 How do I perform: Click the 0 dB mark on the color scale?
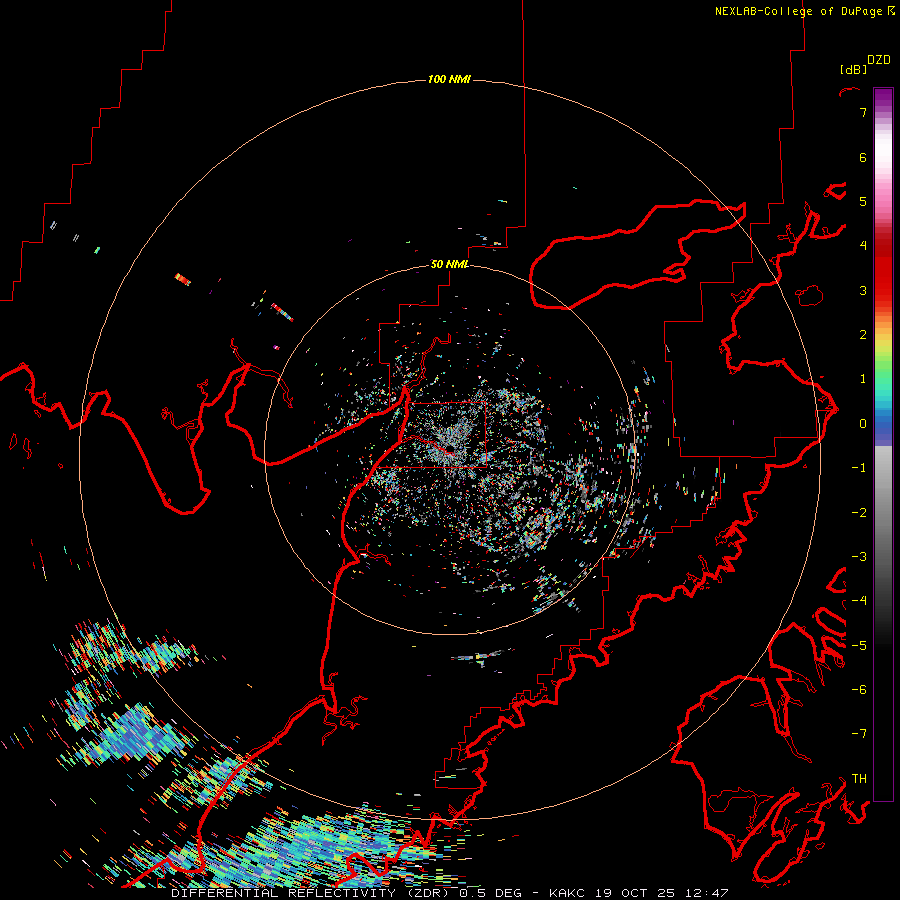(x=863, y=424)
